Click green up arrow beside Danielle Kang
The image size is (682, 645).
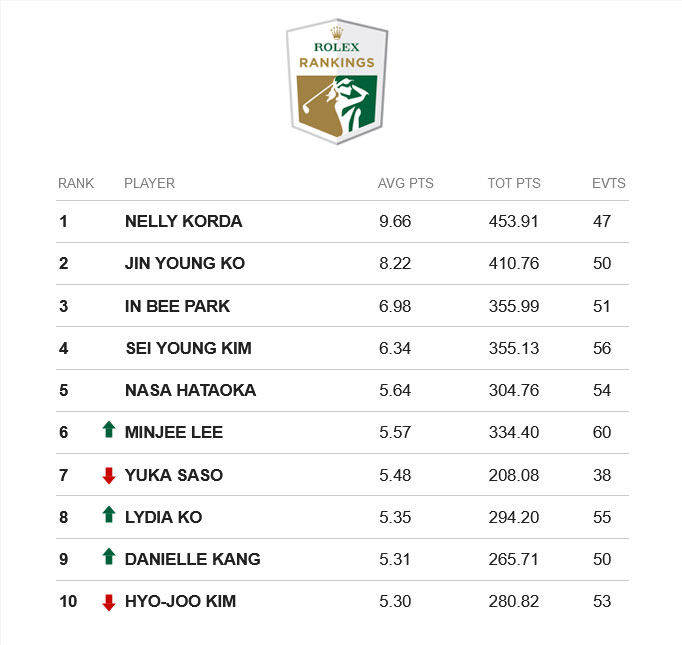click(x=109, y=558)
